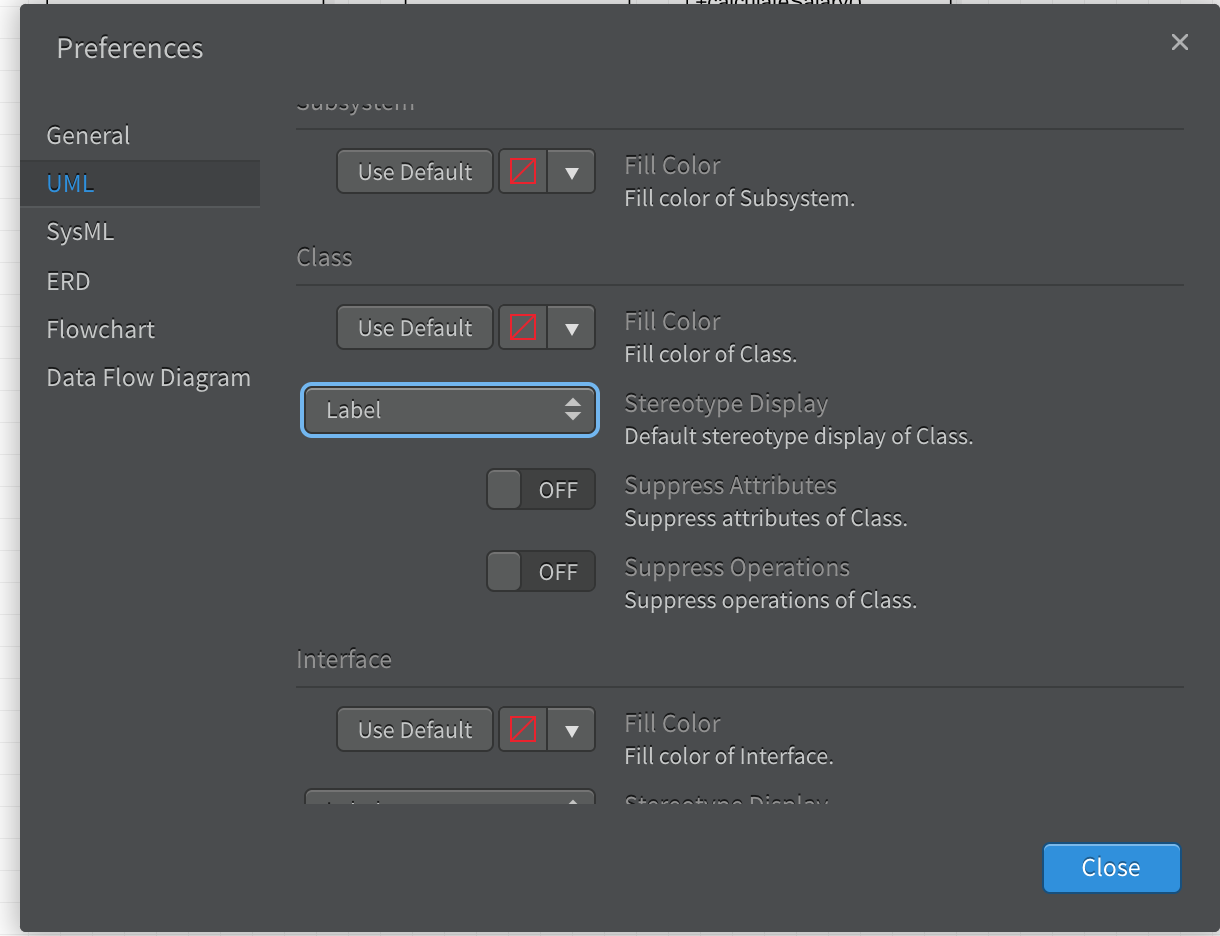Open the ERD preferences section
Screen dimensions: 1220x936
pos(68,281)
